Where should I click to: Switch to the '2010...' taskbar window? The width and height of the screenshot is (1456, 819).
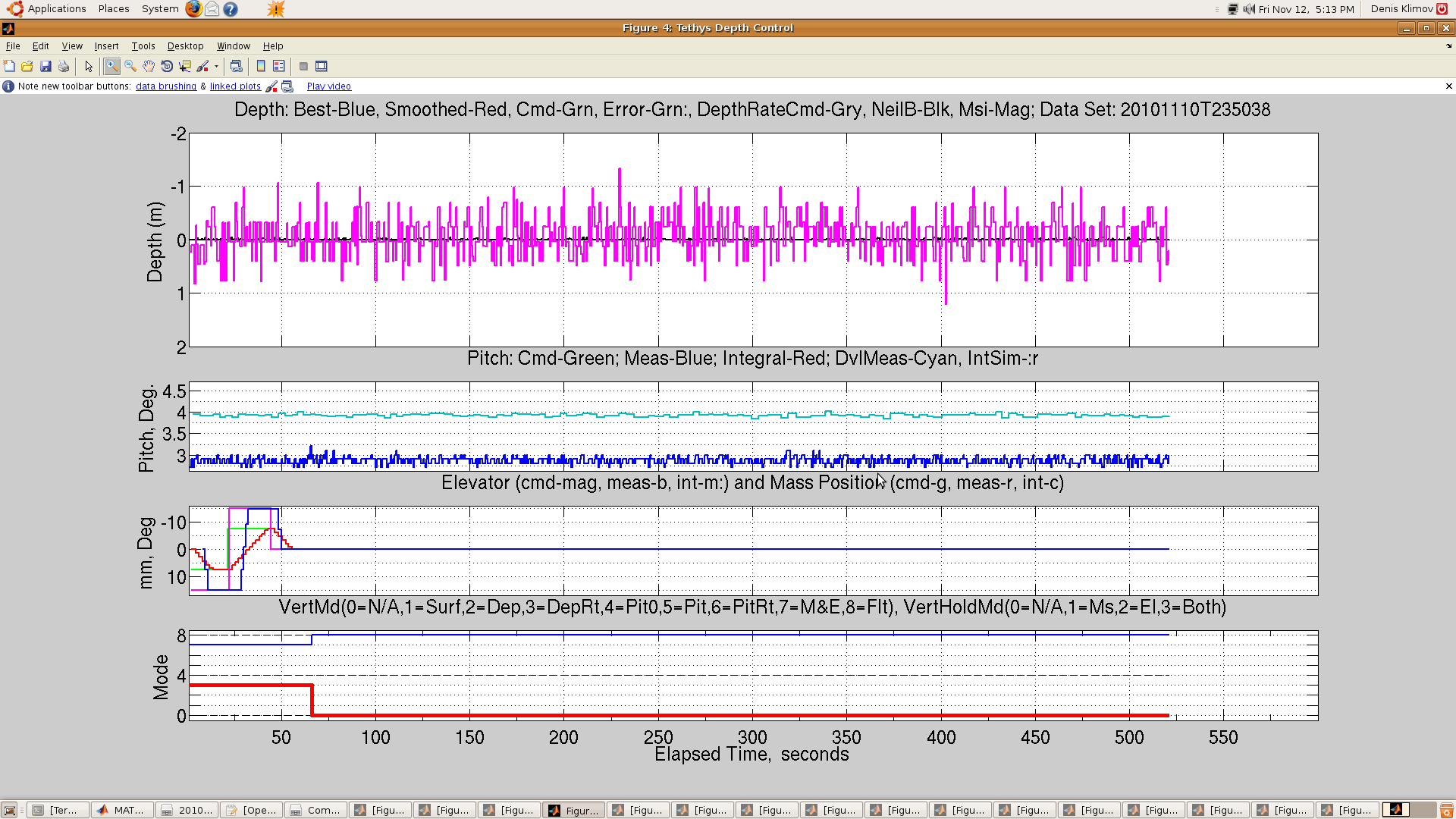coord(187,810)
